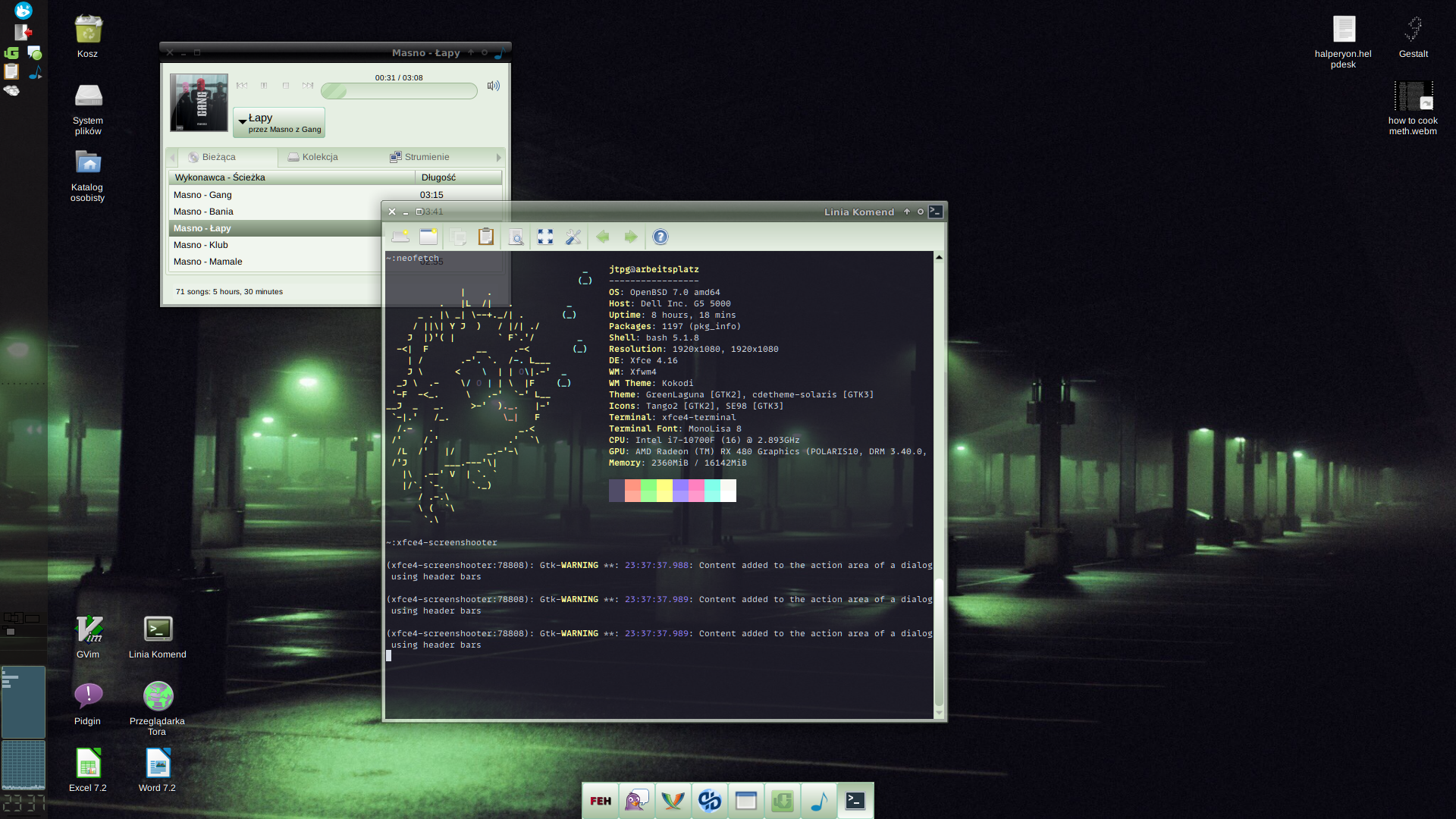Mute audio via speaker icon
This screenshot has height=819, width=1456.
[493, 86]
